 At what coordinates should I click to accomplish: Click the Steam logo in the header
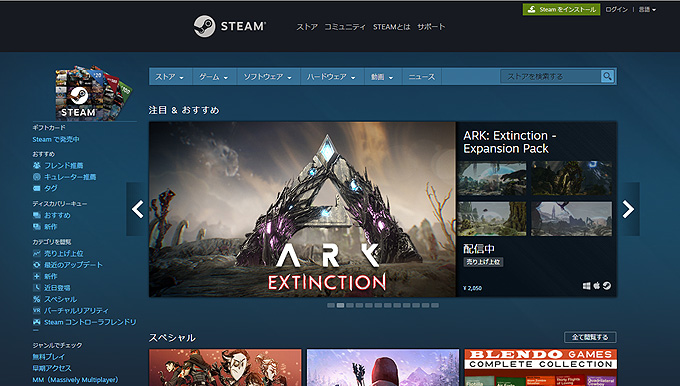(229, 26)
